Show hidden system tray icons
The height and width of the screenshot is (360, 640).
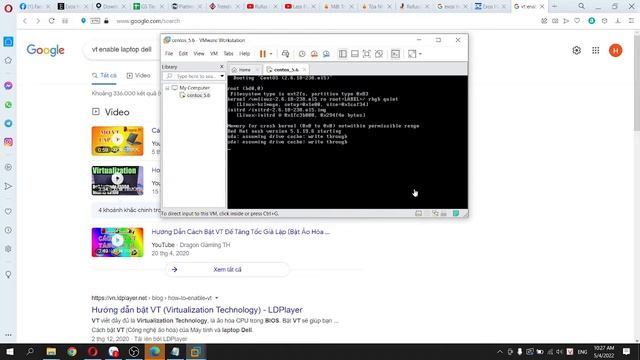coord(500,351)
